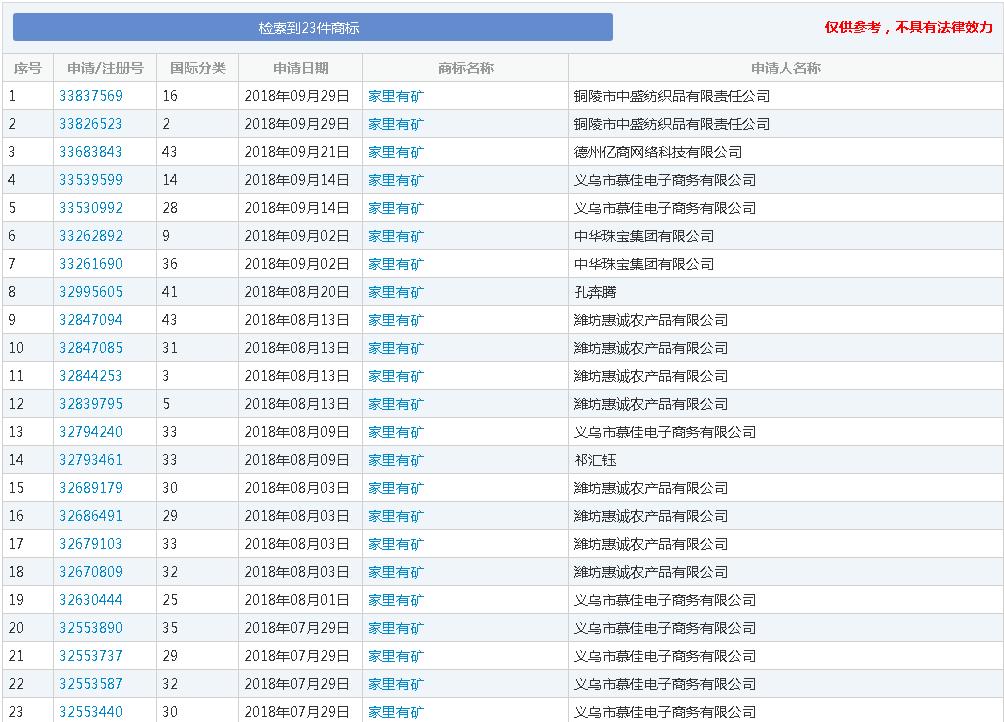Open application number 32793461
Image resolution: width=1004 pixels, height=722 pixels.
(91, 460)
